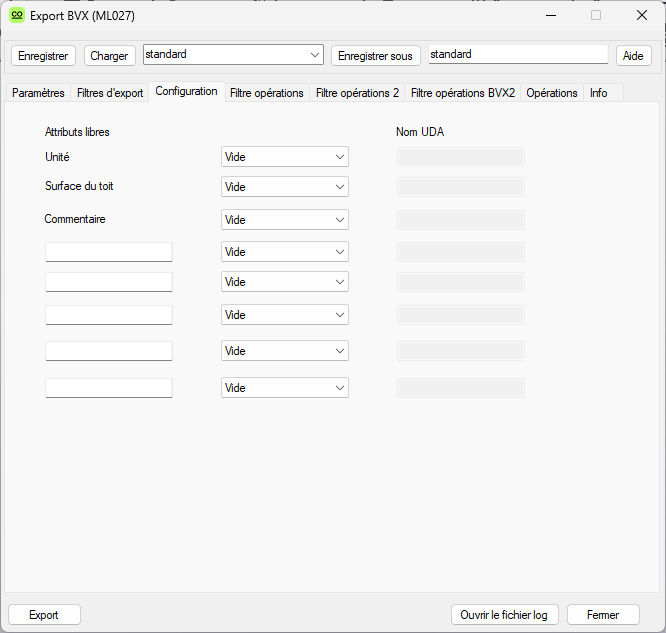
Task: Click the Fermer button
Action: [x=603, y=615]
